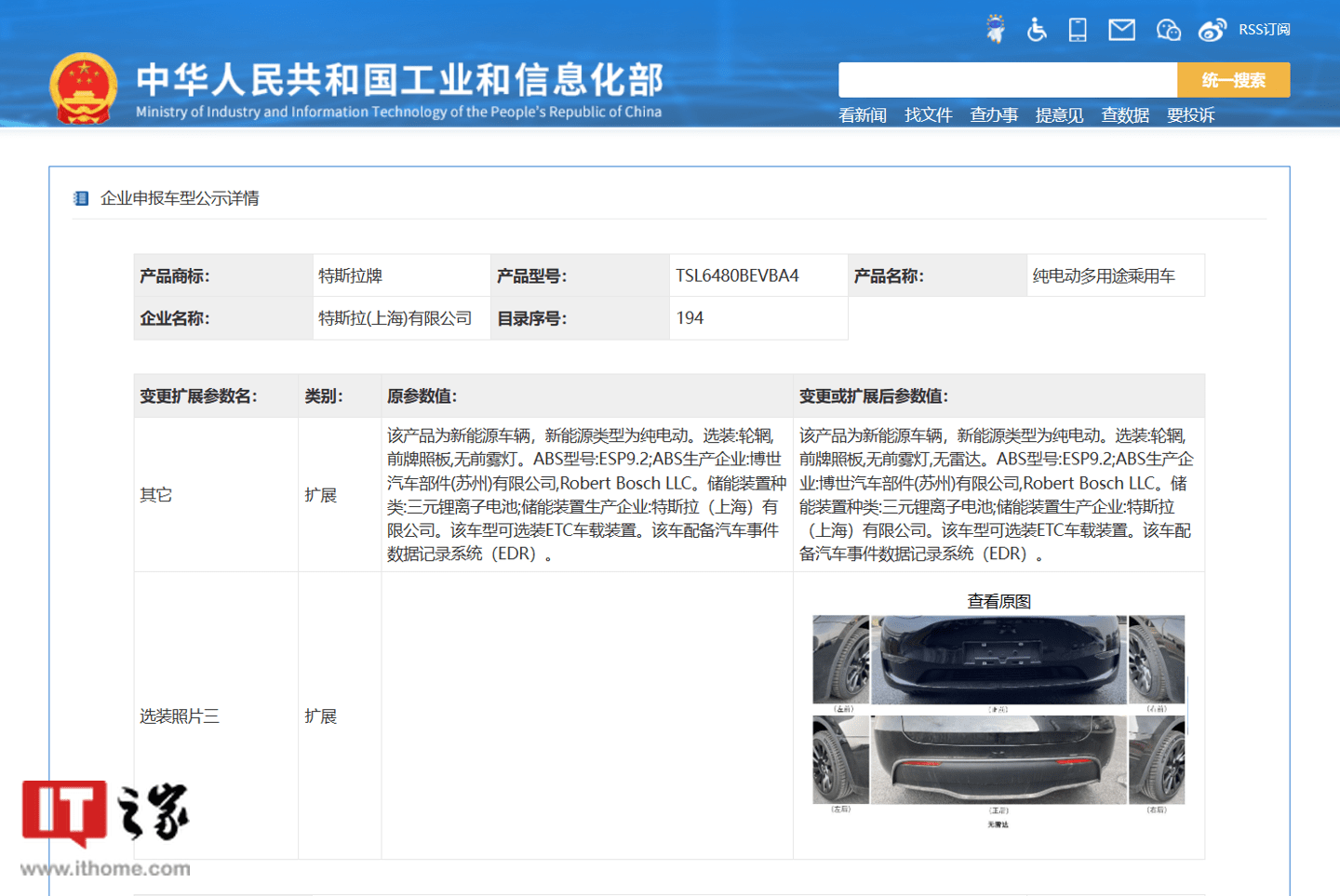Click the 企业名称 label cell
This screenshot has width=1340, height=896.
pyautogui.click(x=223, y=318)
